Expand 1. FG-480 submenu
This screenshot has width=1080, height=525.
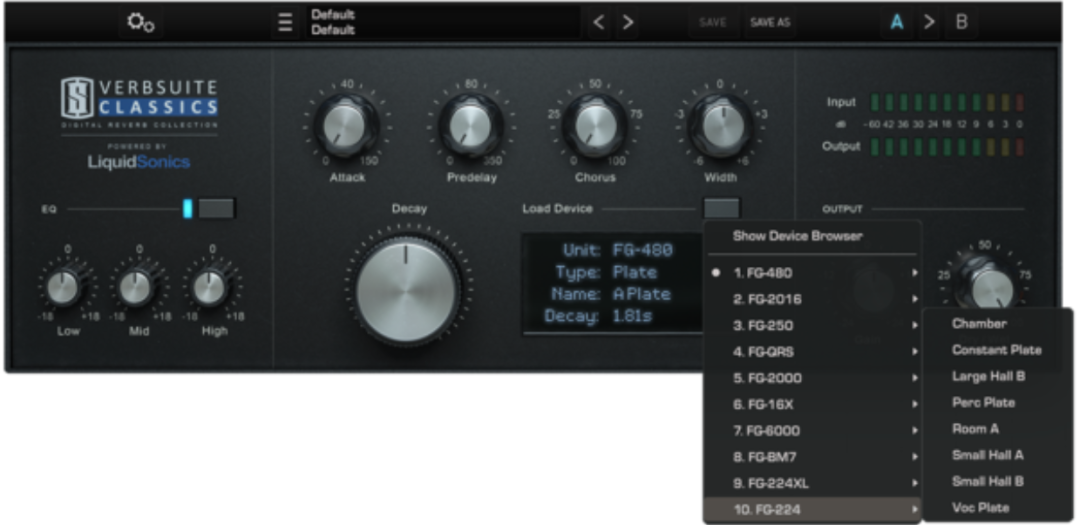(811, 273)
